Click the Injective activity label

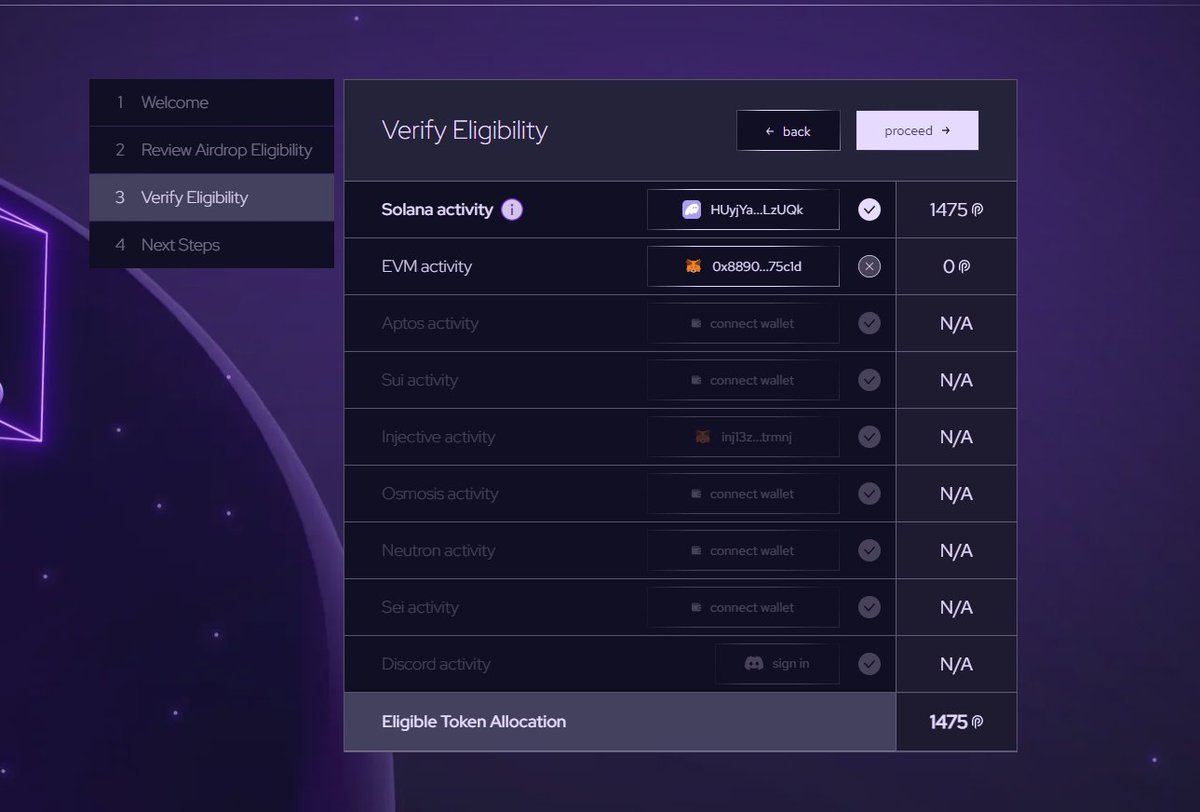click(438, 437)
